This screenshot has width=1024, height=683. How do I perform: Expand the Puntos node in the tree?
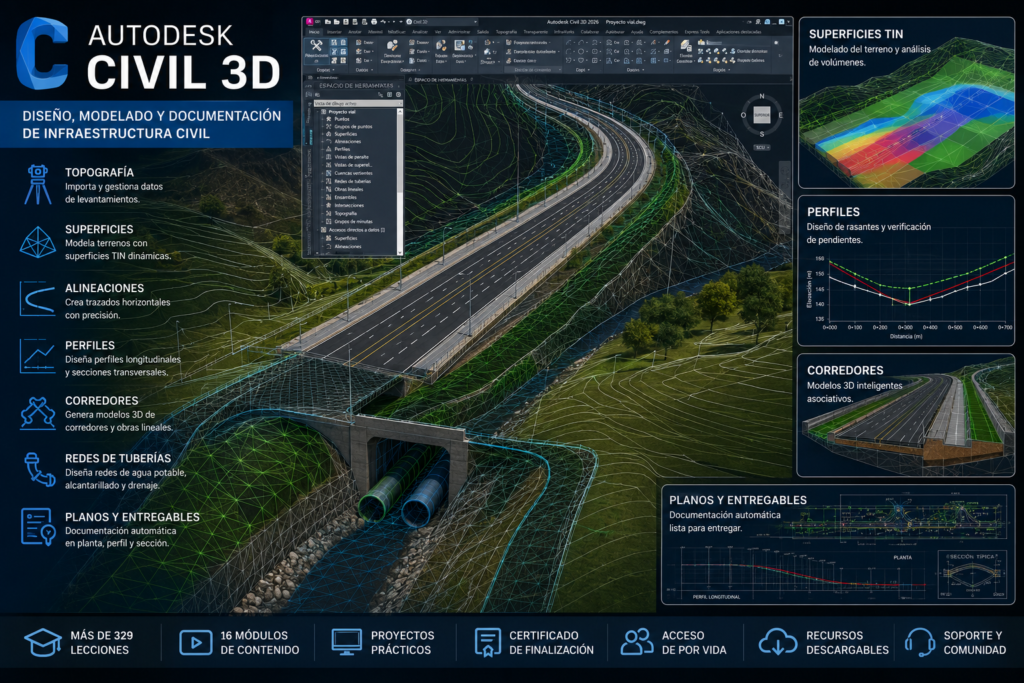pos(322,119)
